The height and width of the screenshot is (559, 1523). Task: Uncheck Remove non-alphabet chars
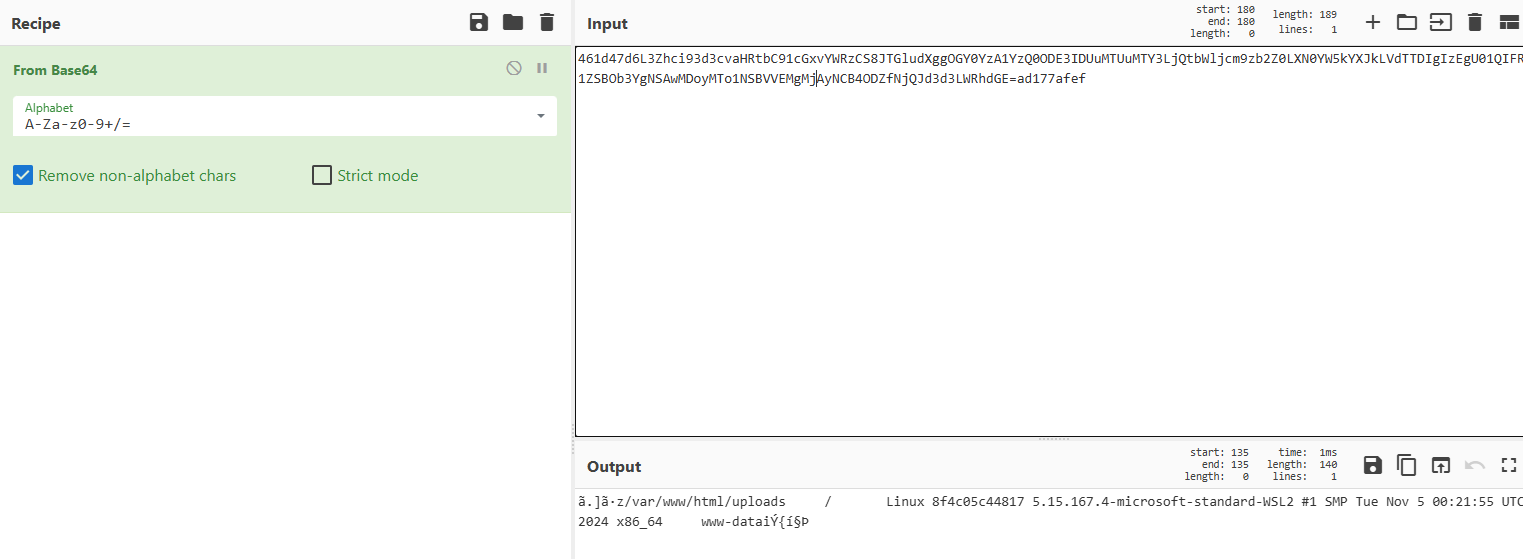23,176
